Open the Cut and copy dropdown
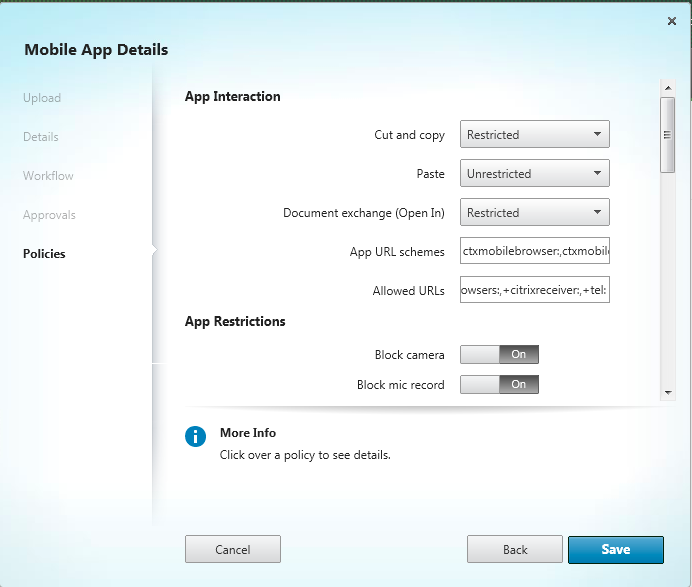 coord(535,134)
